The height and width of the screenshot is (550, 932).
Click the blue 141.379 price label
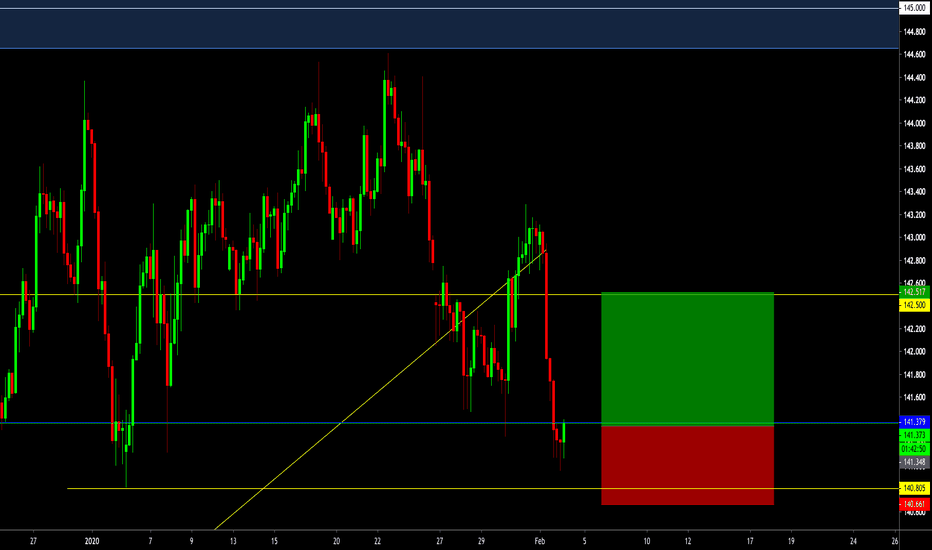(914, 422)
